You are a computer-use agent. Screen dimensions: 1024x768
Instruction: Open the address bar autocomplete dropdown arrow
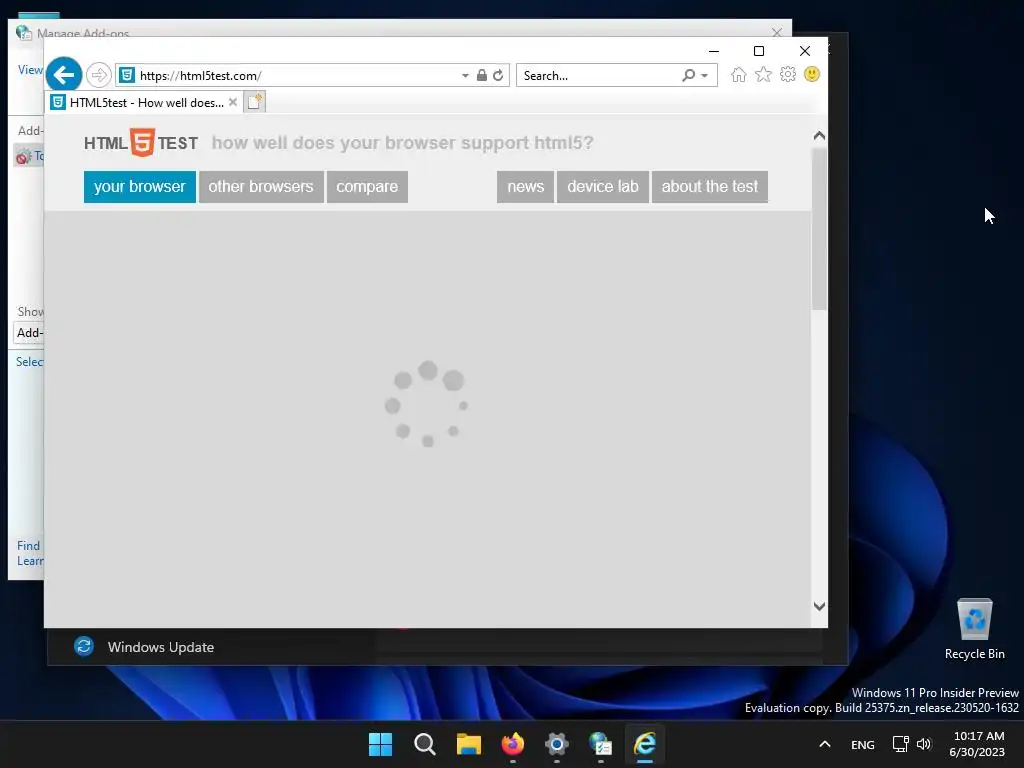coord(465,76)
